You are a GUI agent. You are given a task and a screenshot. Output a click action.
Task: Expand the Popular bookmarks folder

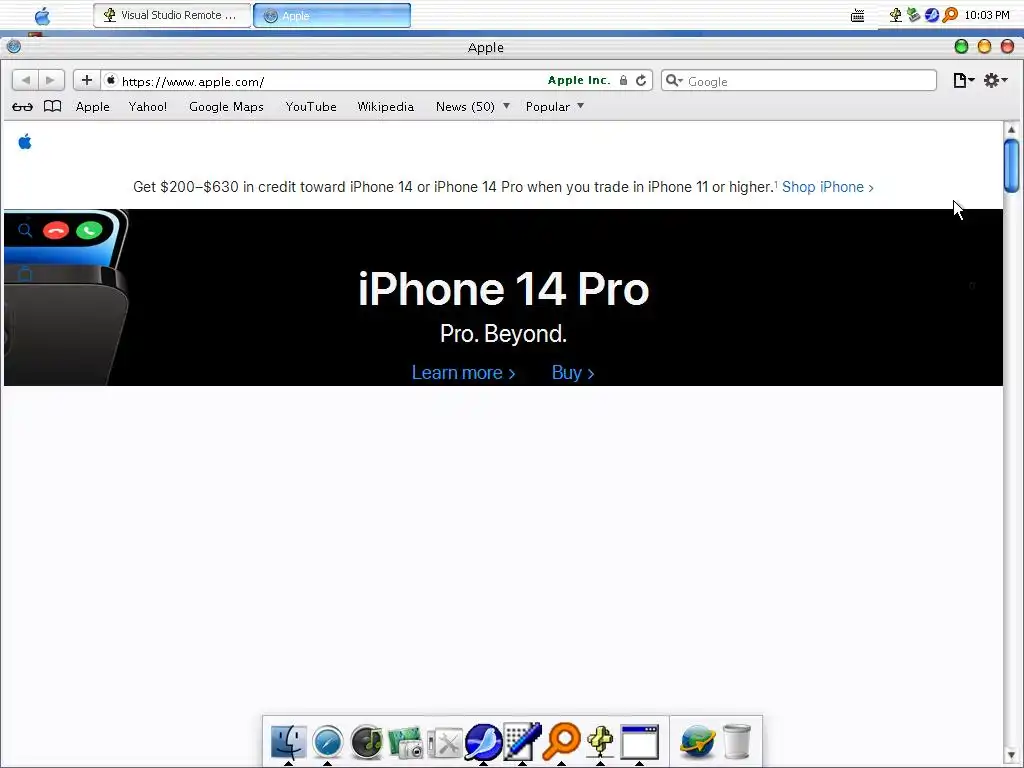(x=554, y=106)
